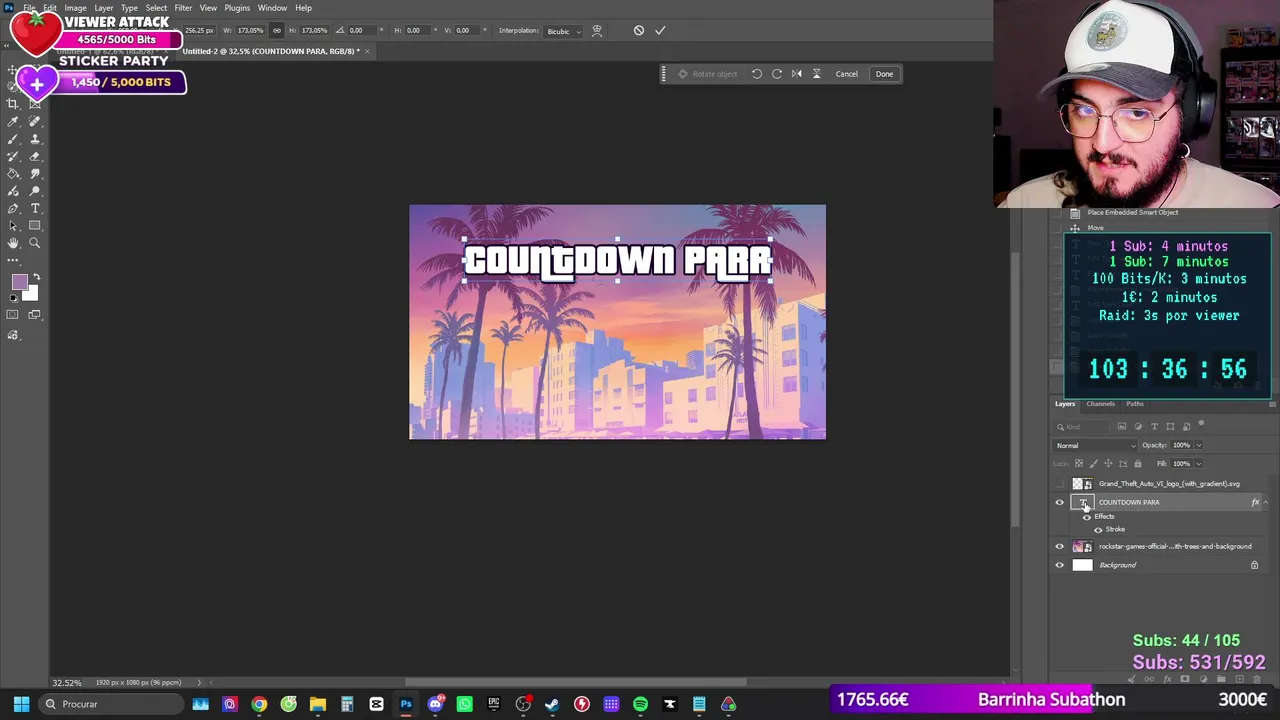Open the Fill slider dropdown arrow
This screenshot has width=1280, height=720.
click(x=1199, y=464)
